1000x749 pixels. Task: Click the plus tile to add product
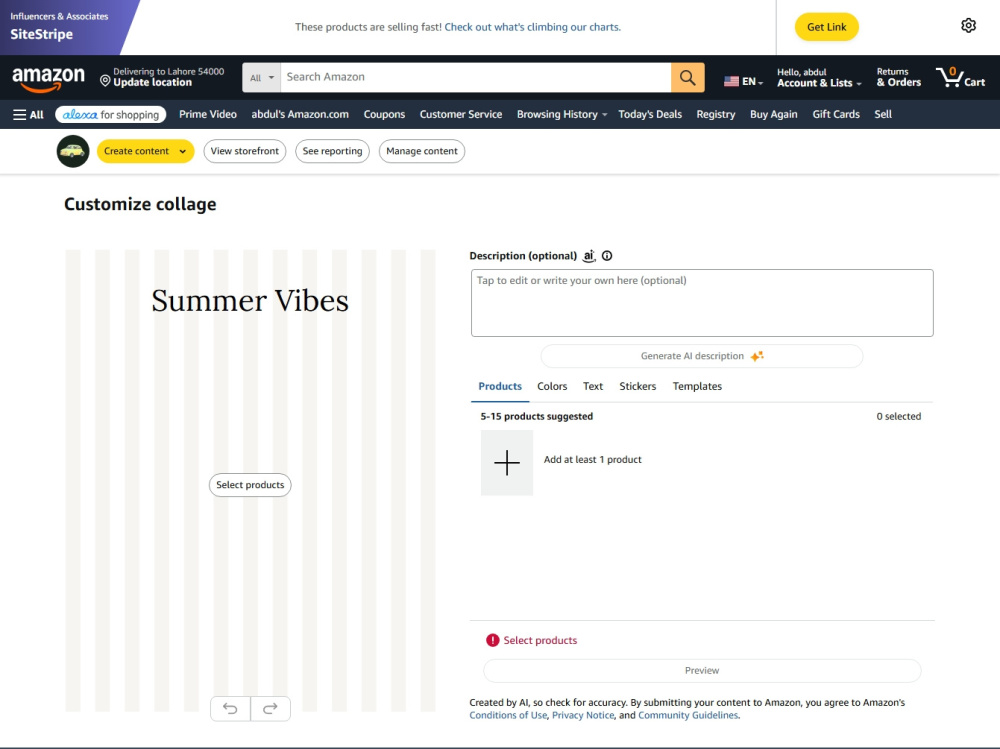507,463
